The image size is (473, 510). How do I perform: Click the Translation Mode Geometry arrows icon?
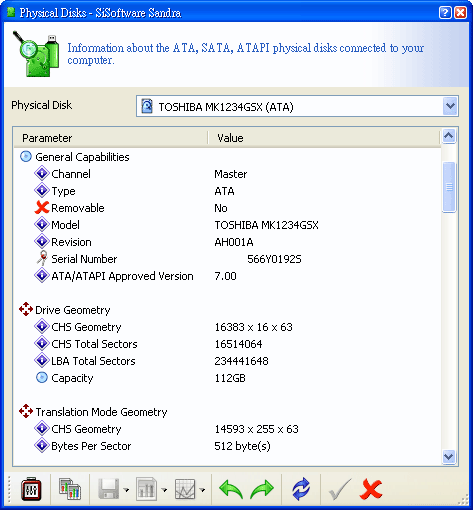coord(26,412)
